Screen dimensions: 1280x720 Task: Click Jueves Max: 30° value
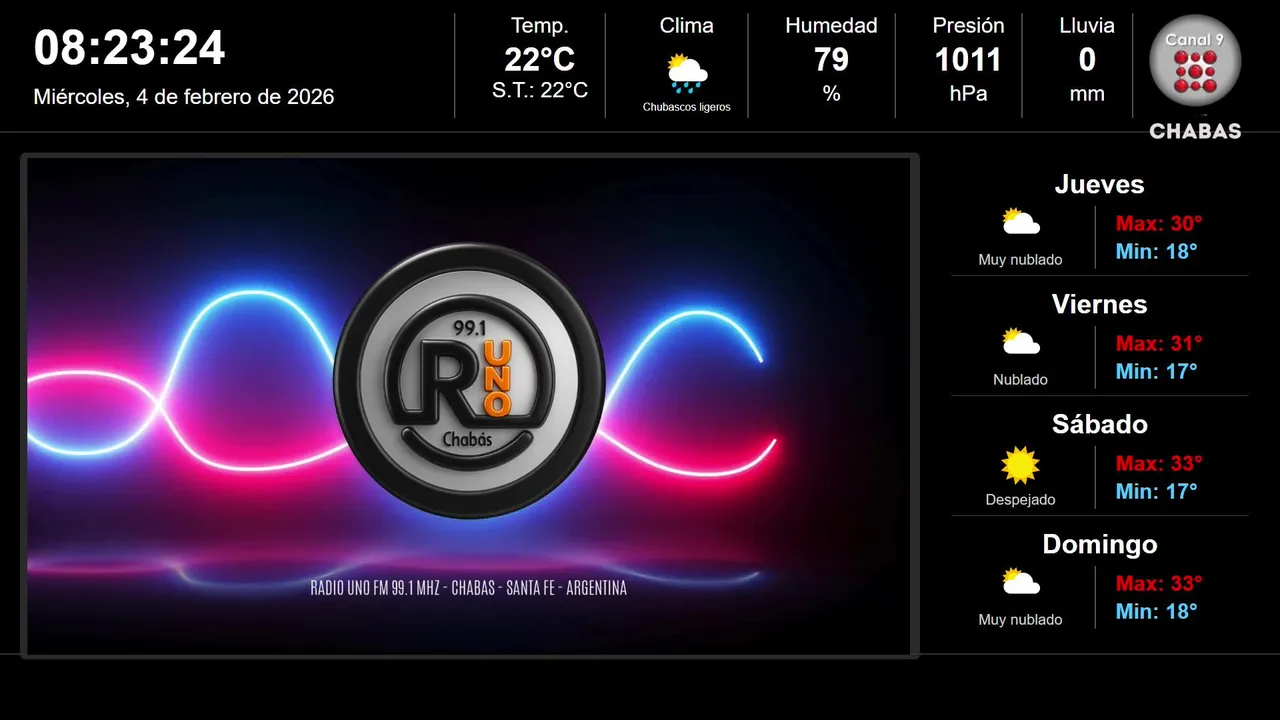tap(1159, 224)
